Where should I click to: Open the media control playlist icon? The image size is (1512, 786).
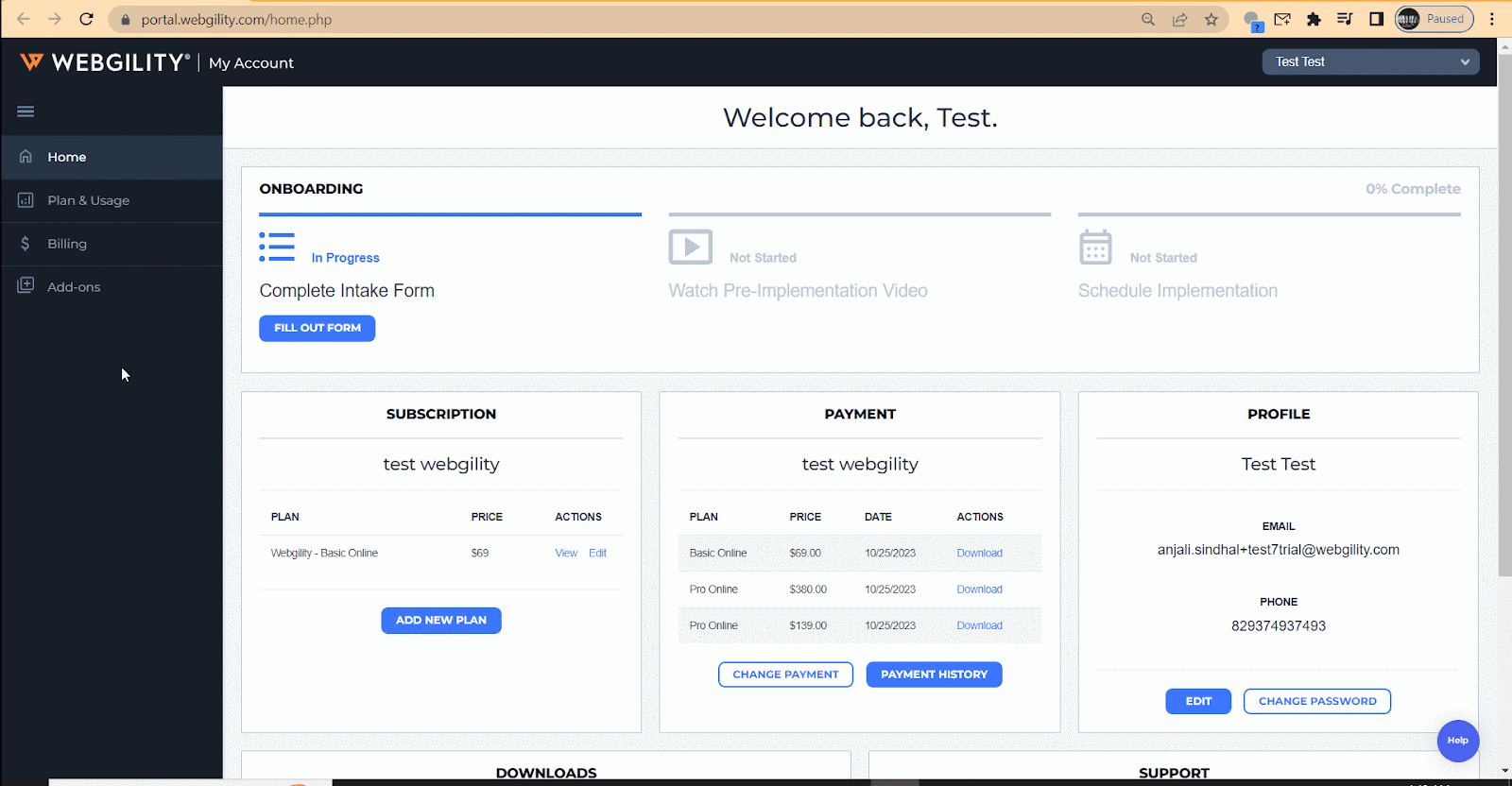coord(1345,19)
